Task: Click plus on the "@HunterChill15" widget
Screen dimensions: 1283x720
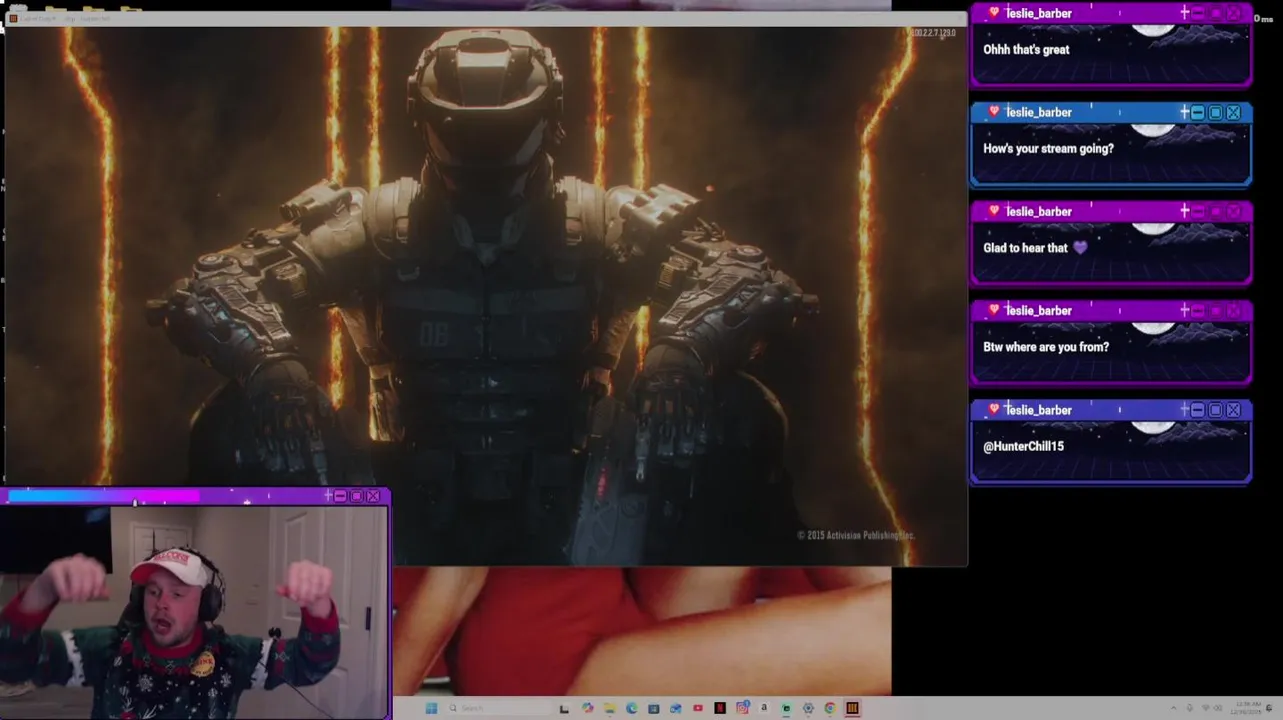Action: (x=1184, y=409)
